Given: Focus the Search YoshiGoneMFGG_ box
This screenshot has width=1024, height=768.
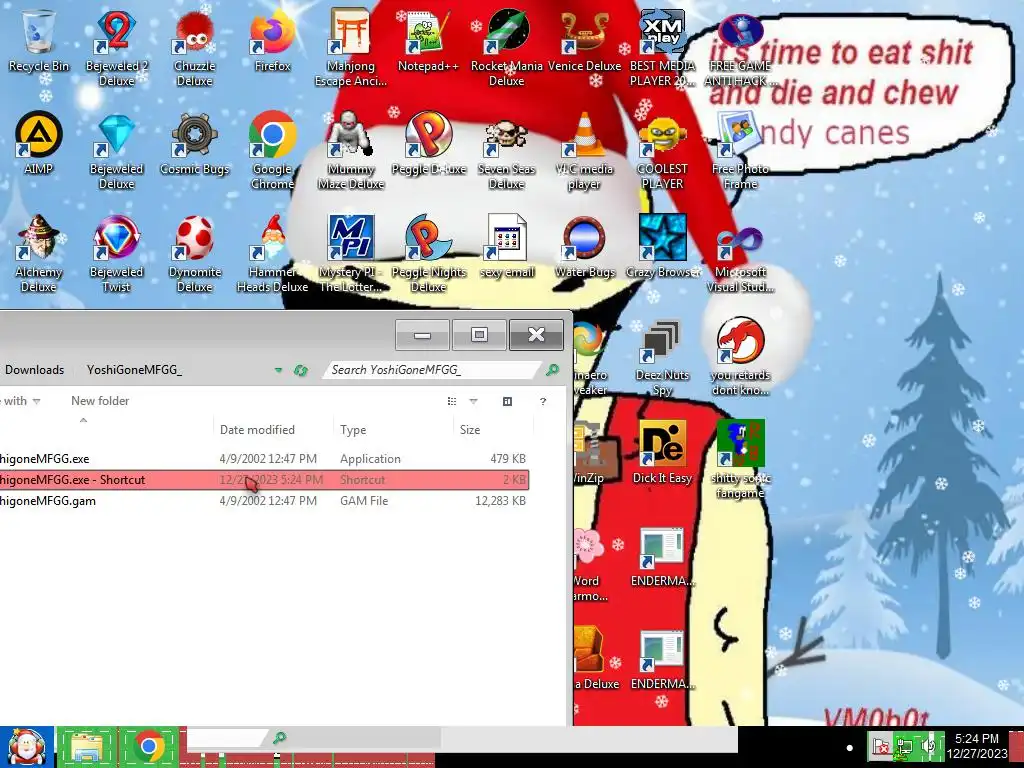Looking at the screenshot, I should pyautogui.click(x=432, y=370).
